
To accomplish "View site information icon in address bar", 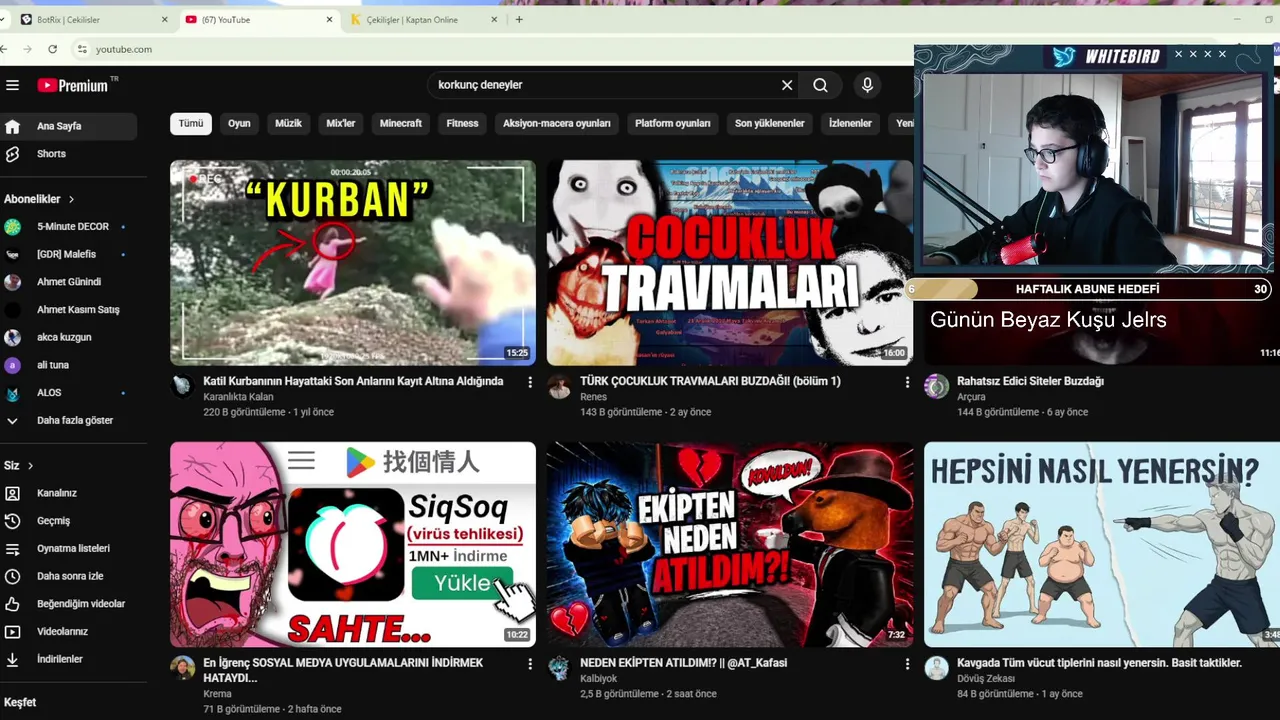I will [x=82, y=49].
